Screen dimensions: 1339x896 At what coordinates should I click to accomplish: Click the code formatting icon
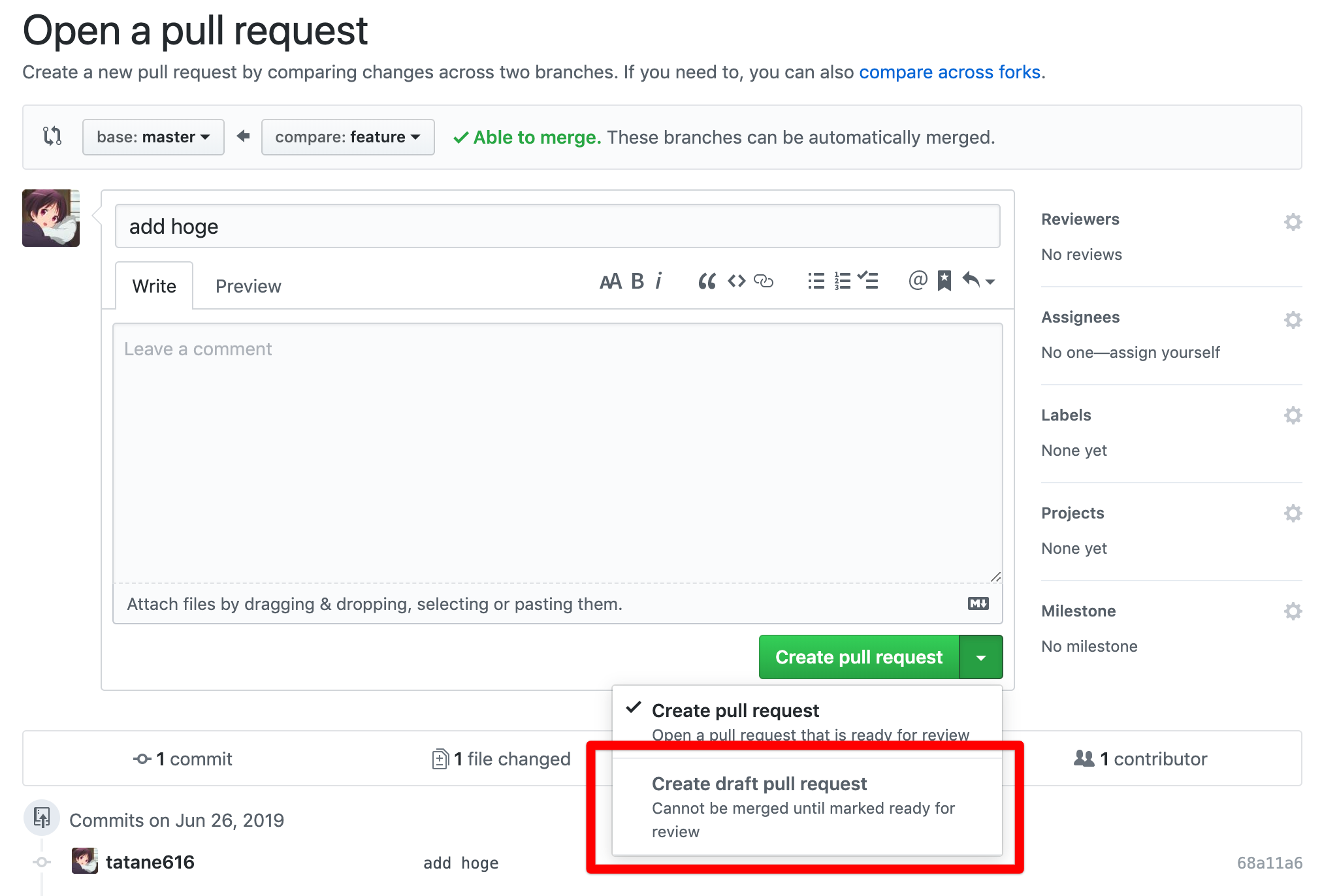[x=735, y=281]
